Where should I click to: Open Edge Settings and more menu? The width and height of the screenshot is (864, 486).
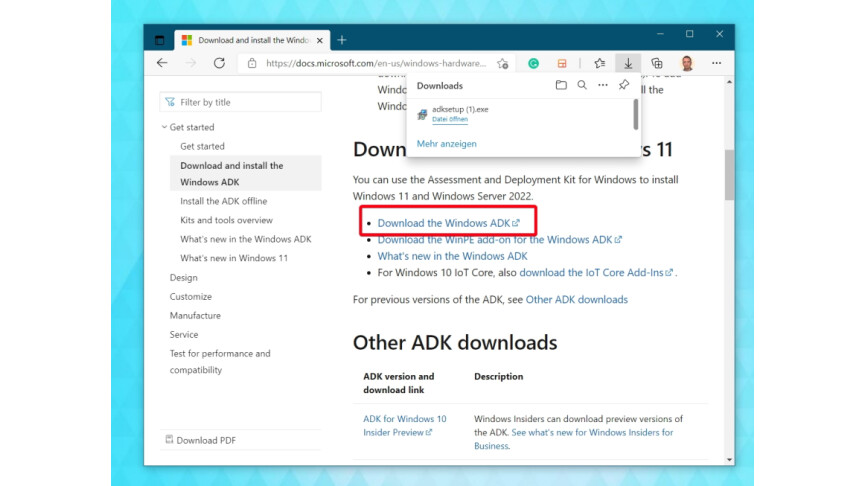coord(716,63)
